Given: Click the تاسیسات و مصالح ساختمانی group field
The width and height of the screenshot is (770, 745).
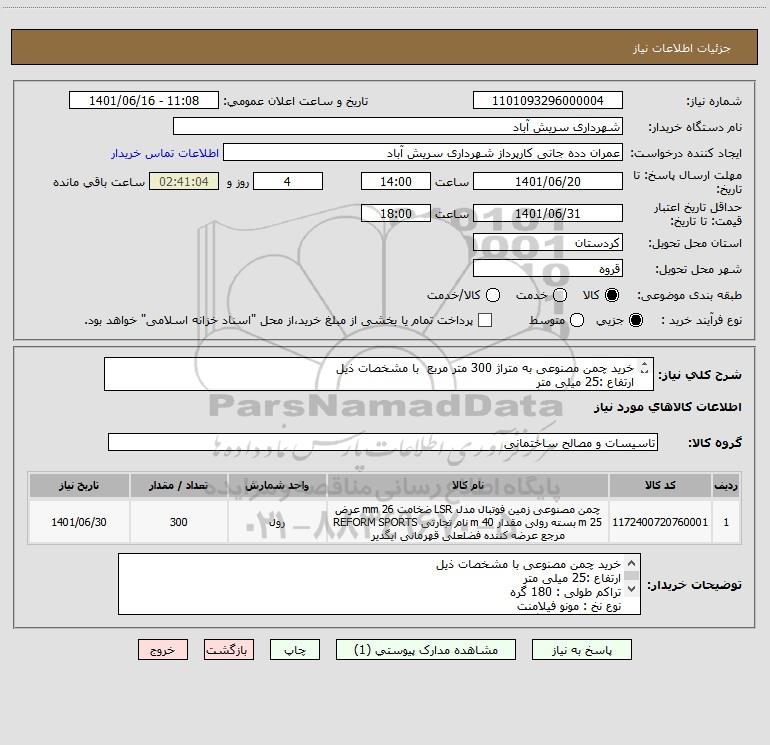Looking at the screenshot, I should (383, 442).
